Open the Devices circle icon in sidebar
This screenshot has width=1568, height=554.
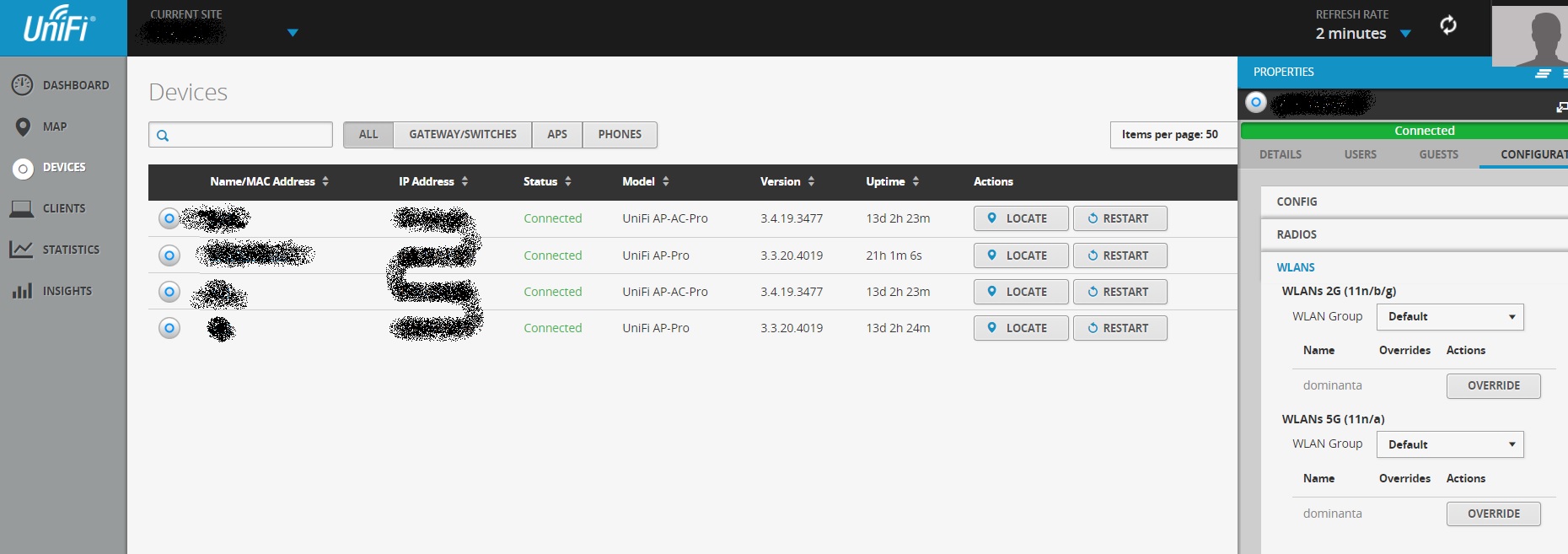[x=23, y=168]
